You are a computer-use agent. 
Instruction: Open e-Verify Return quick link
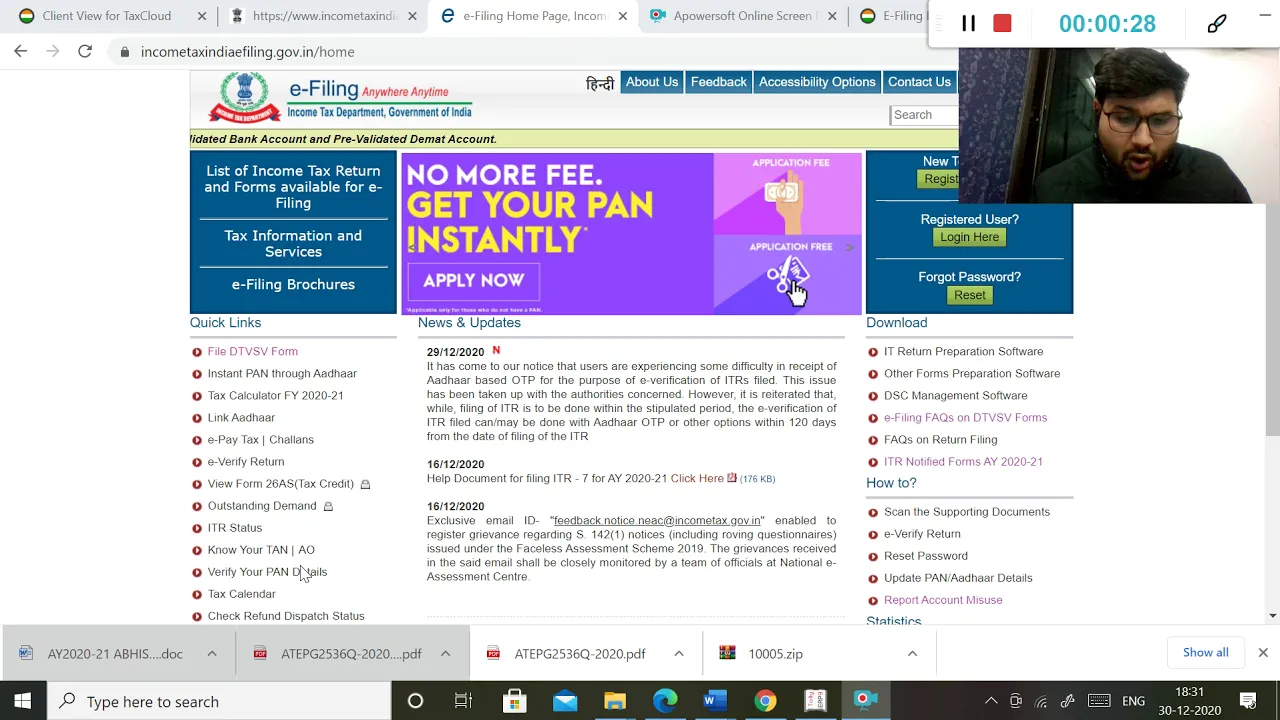[x=246, y=461]
